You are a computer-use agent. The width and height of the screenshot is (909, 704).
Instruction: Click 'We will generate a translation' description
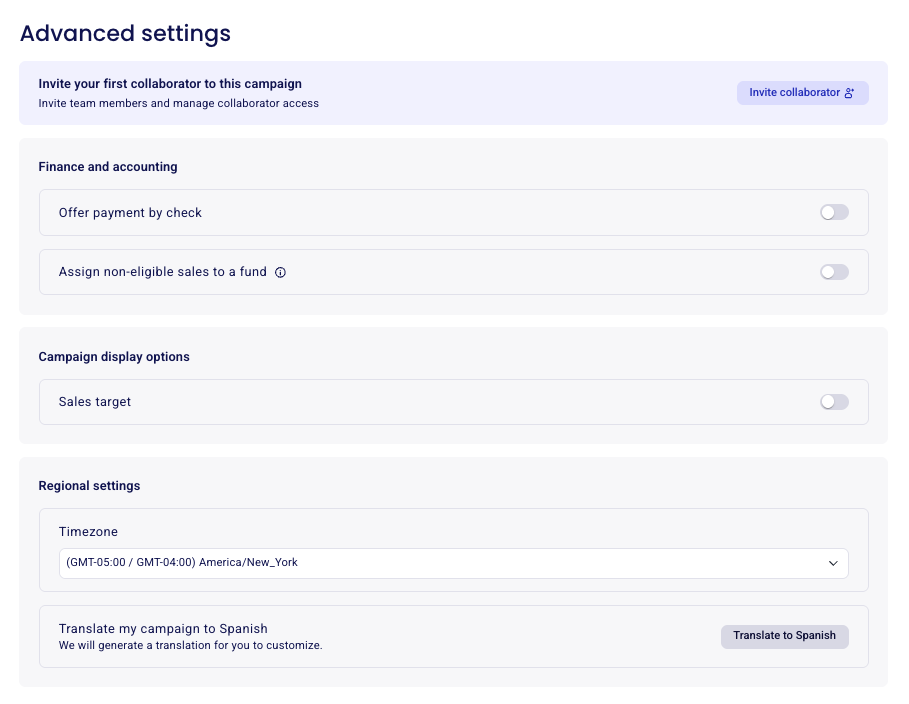190,645
